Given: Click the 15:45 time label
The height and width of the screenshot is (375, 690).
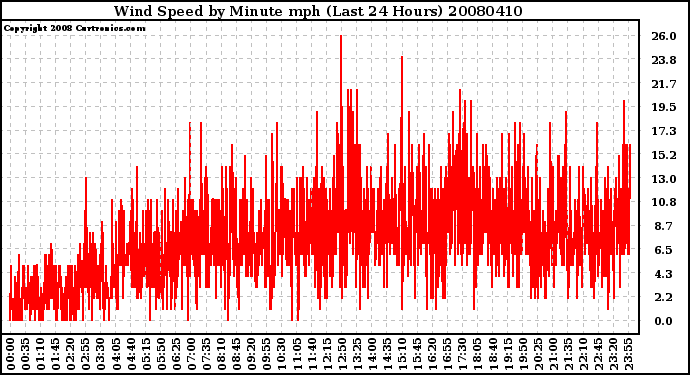Looking at the screenshot, I should tap(417, 354).
